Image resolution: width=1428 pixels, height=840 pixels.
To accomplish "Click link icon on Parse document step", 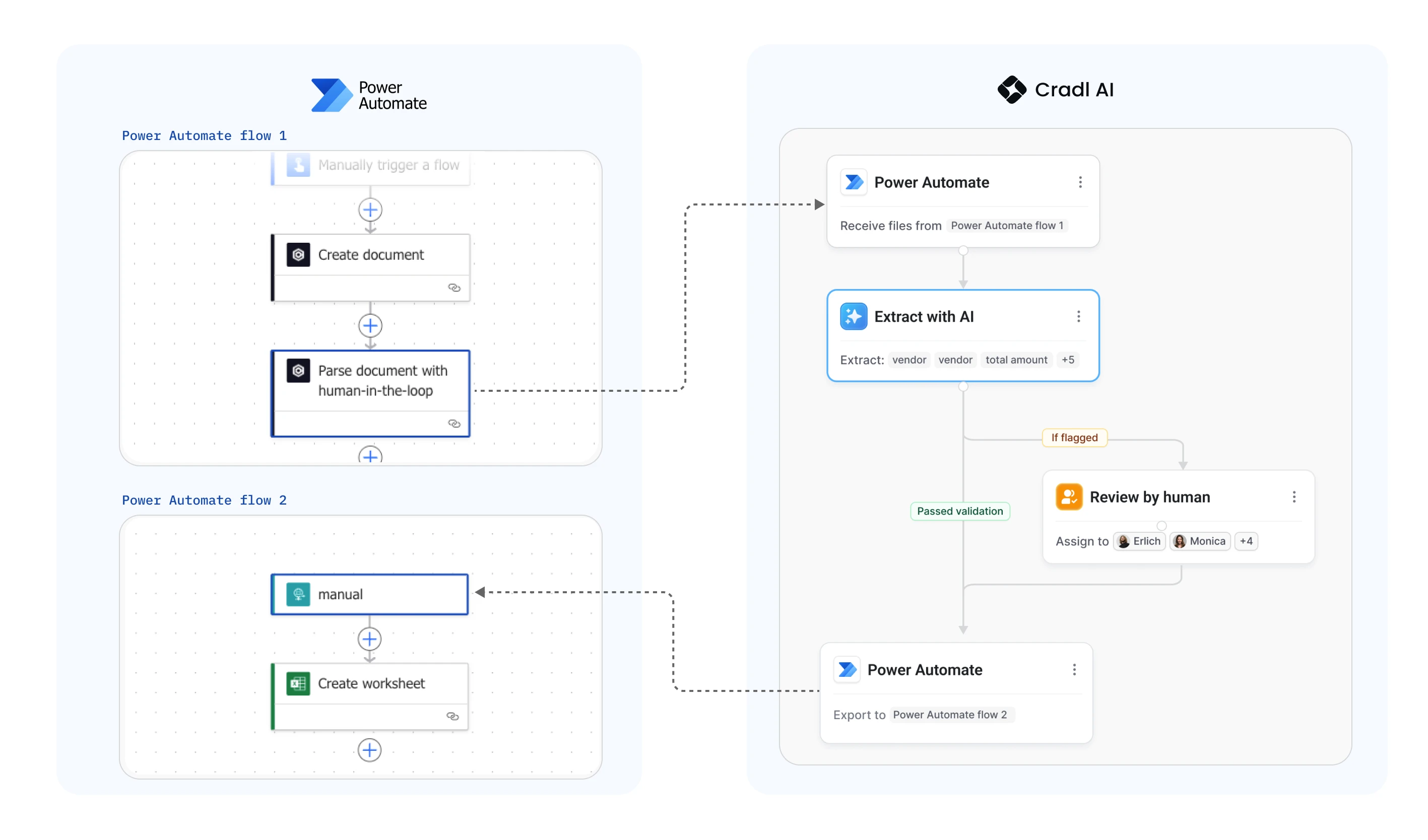I will pos(454,424).
